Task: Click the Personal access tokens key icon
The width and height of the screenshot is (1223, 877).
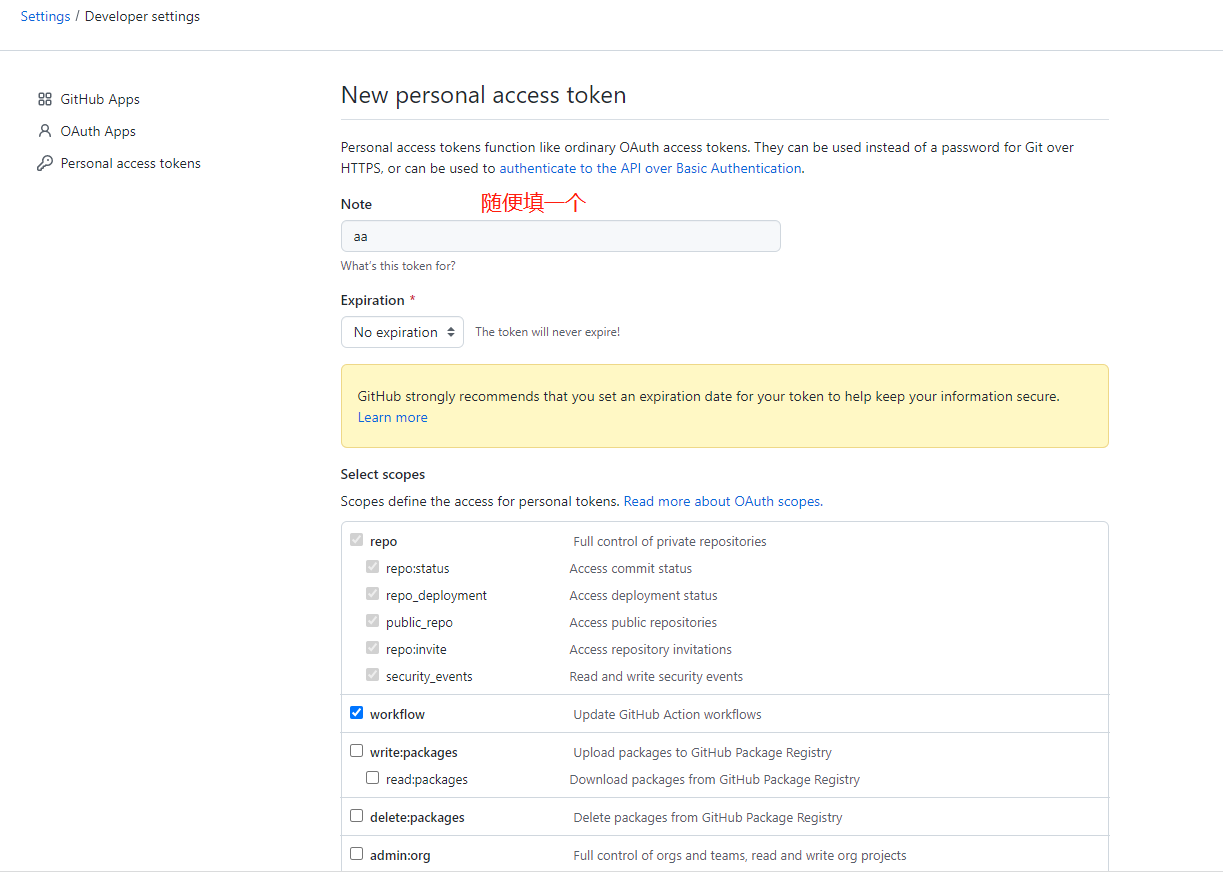Action: 45,162
